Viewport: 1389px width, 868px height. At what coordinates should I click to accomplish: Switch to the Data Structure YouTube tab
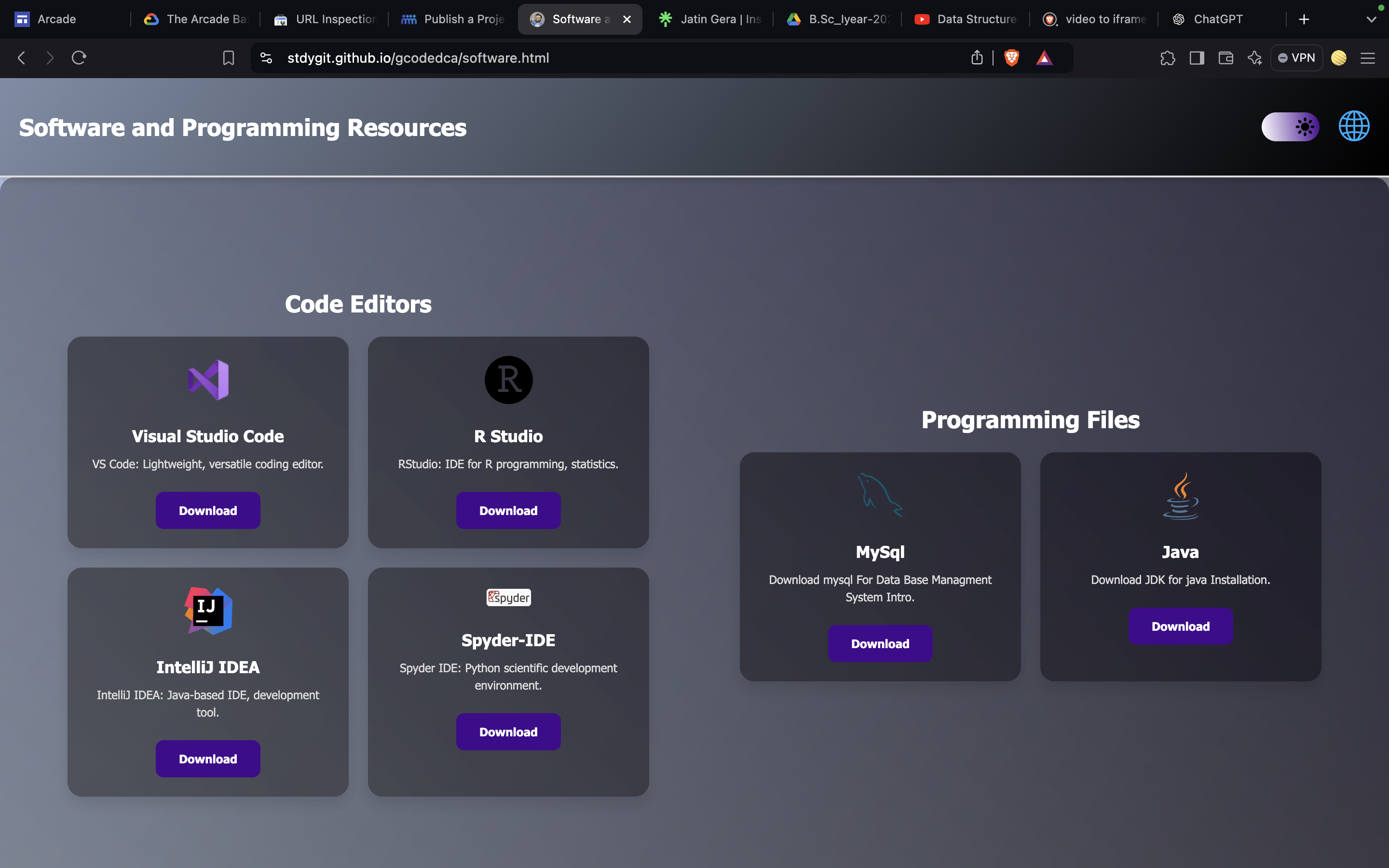966,19
